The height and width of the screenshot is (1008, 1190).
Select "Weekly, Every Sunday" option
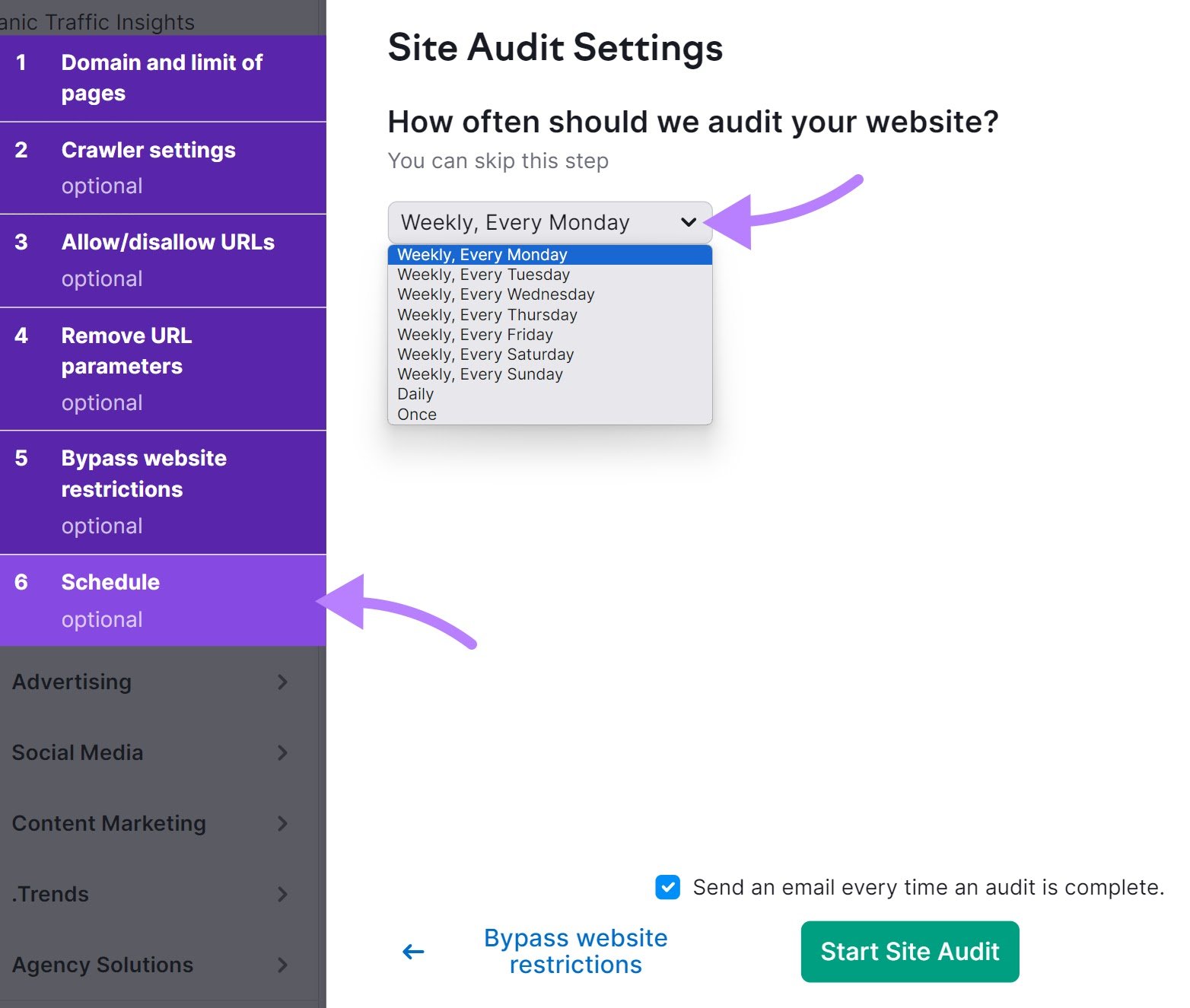pos(480,374)
